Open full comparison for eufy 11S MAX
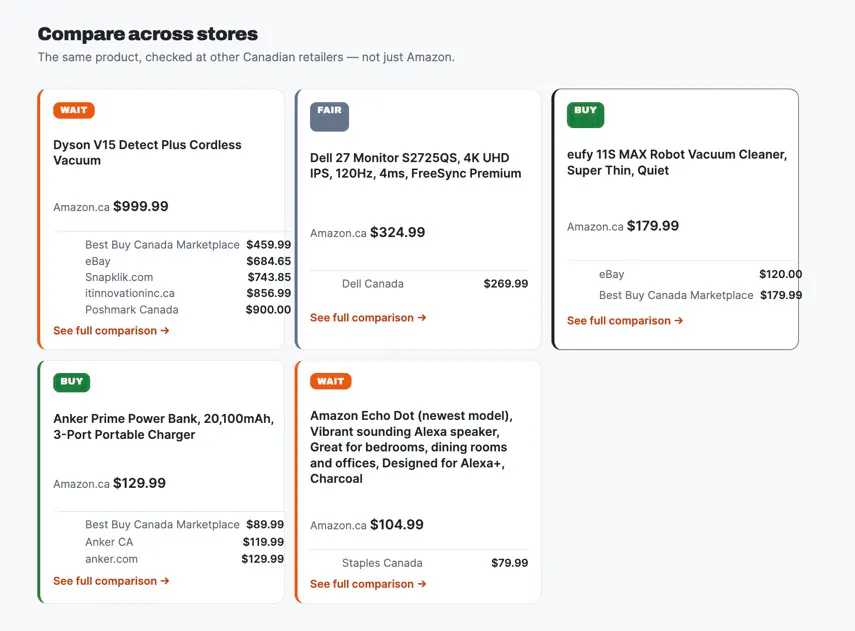Screen dimensions: 855x631 click(x=625, y=321)
